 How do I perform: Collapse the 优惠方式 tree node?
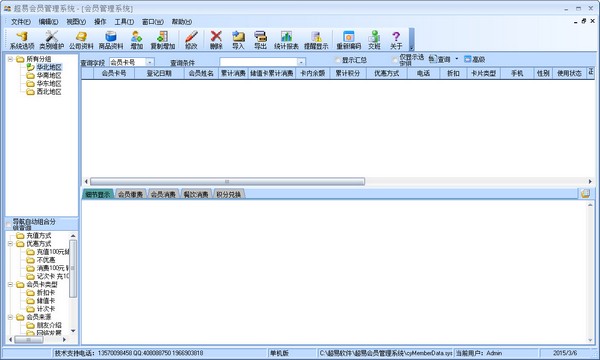(10, 244)
